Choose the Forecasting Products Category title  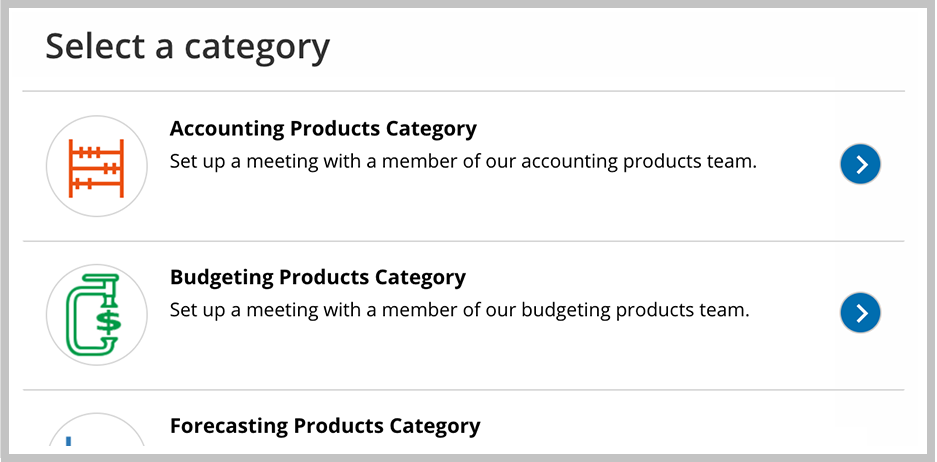[x=325, y=426]
